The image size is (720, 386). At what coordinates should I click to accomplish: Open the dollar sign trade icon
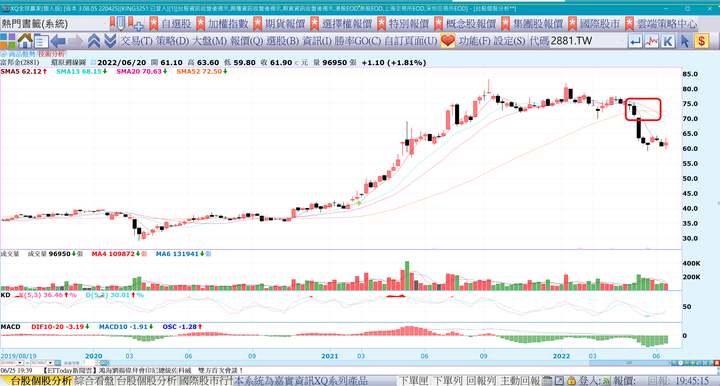[702, 42]
